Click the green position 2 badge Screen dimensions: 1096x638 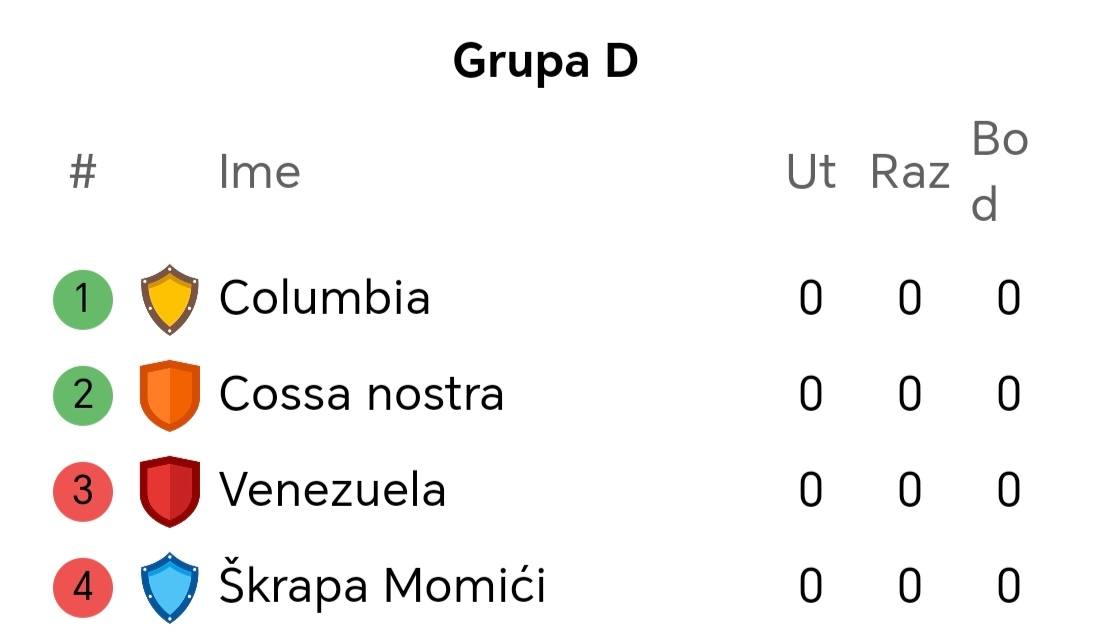[x=82, y=395]
